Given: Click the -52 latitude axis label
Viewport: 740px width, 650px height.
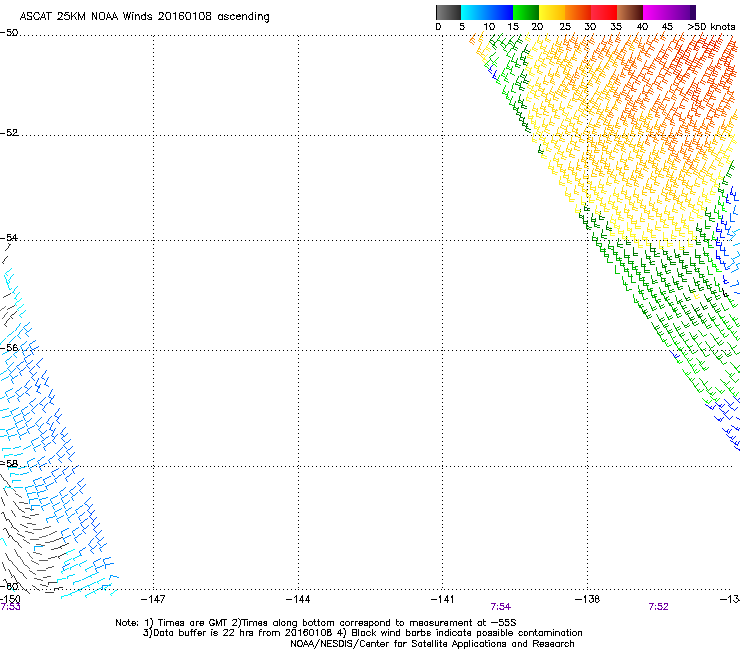Looking at the screenshot, I should point(9,133).
